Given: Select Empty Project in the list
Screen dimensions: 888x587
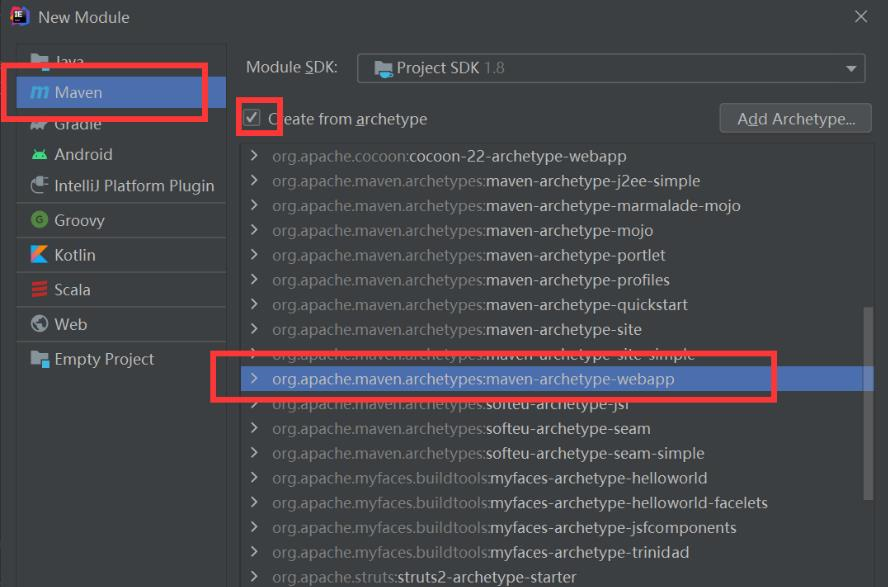Looking at the screenshot, I should tap(121, 359).
